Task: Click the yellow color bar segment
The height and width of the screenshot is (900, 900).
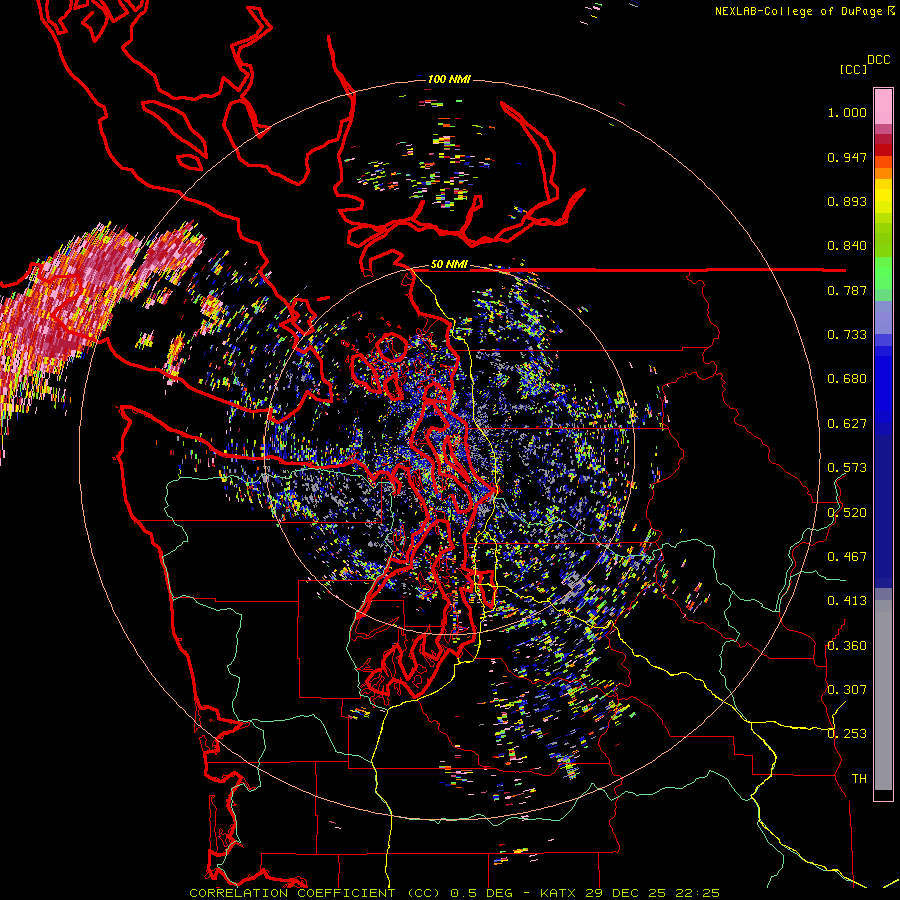Action: [883, 197]
